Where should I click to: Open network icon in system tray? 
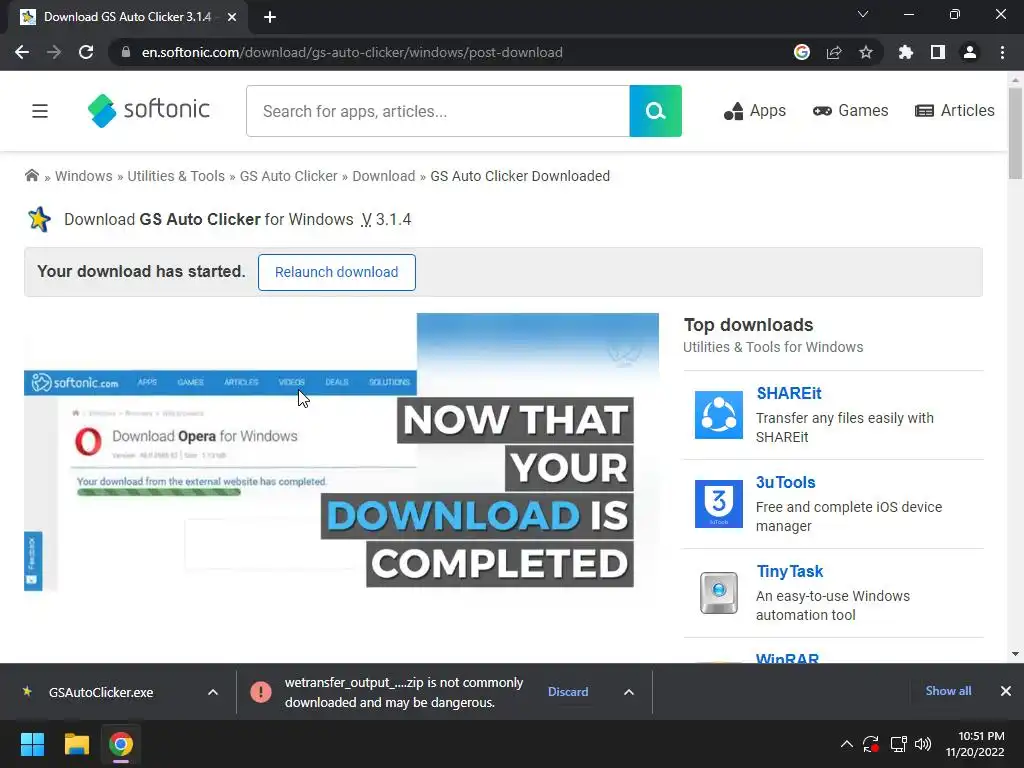899,744
